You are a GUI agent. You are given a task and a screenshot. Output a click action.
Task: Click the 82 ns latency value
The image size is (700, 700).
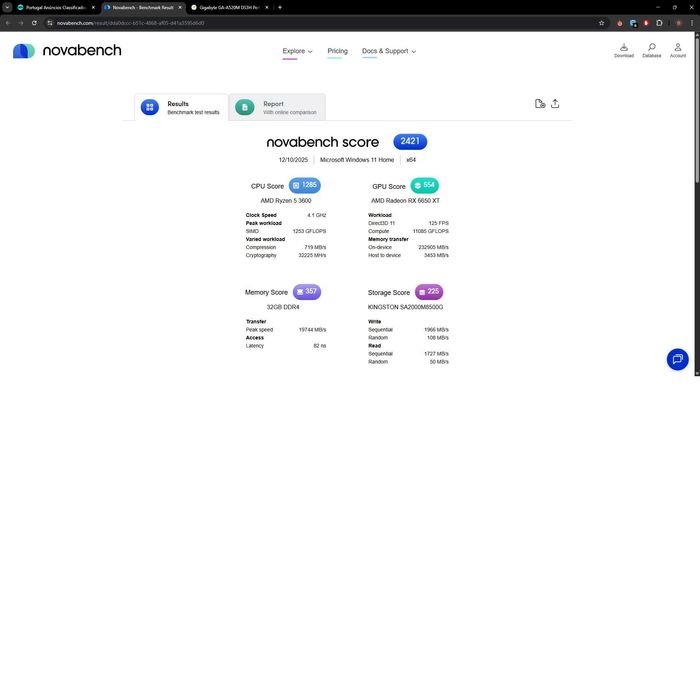(320, 346)
